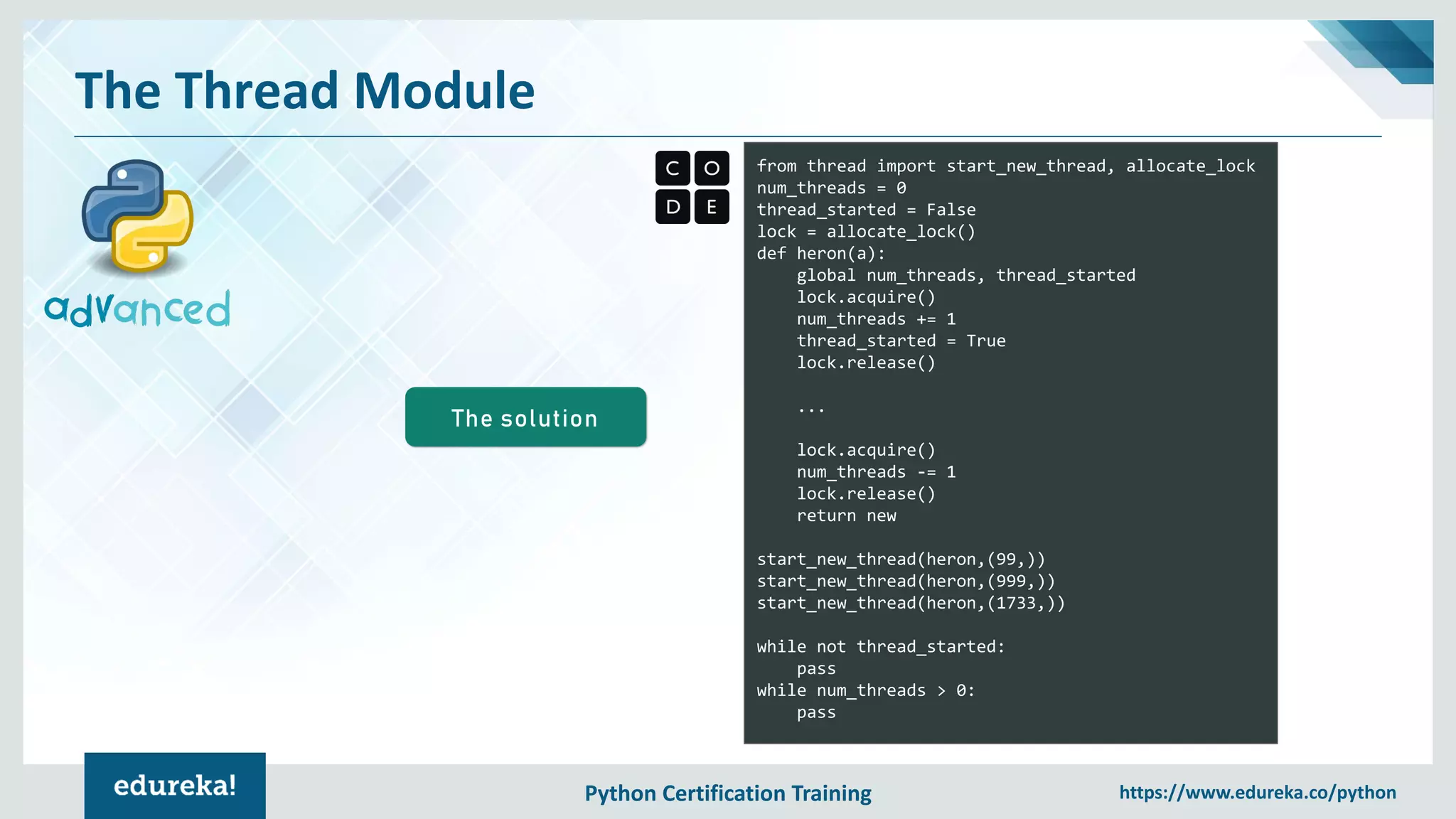This screenshot has height=819, width=1456.
Task: Click the thread_started = True line
Action: [x=901, y=341]
